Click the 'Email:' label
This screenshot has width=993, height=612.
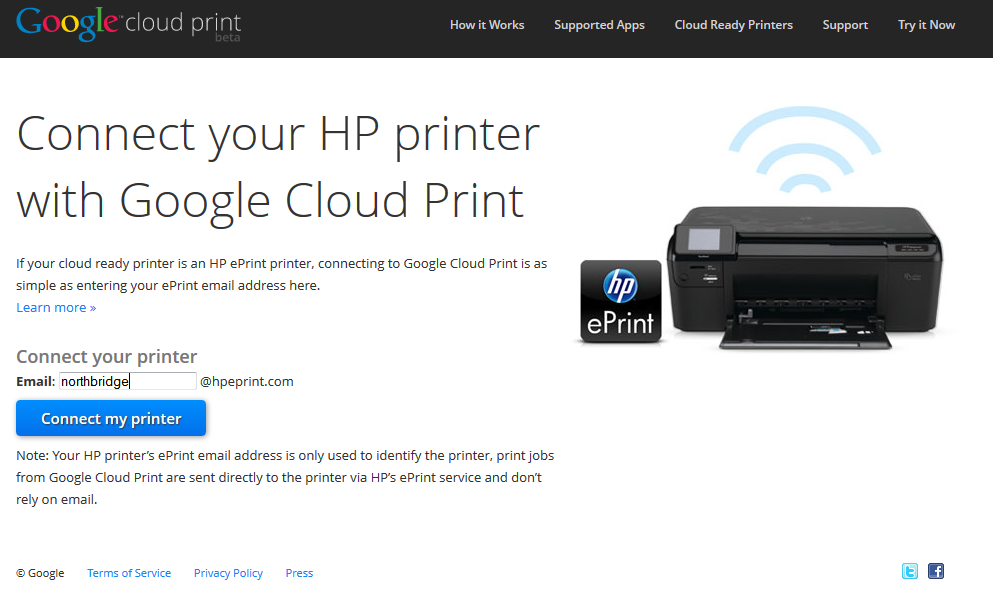click(35, 381)
